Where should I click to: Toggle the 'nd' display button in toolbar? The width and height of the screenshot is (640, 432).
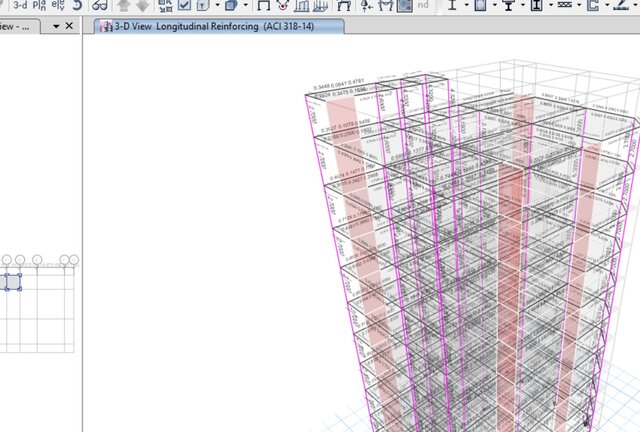coord(424,5)
